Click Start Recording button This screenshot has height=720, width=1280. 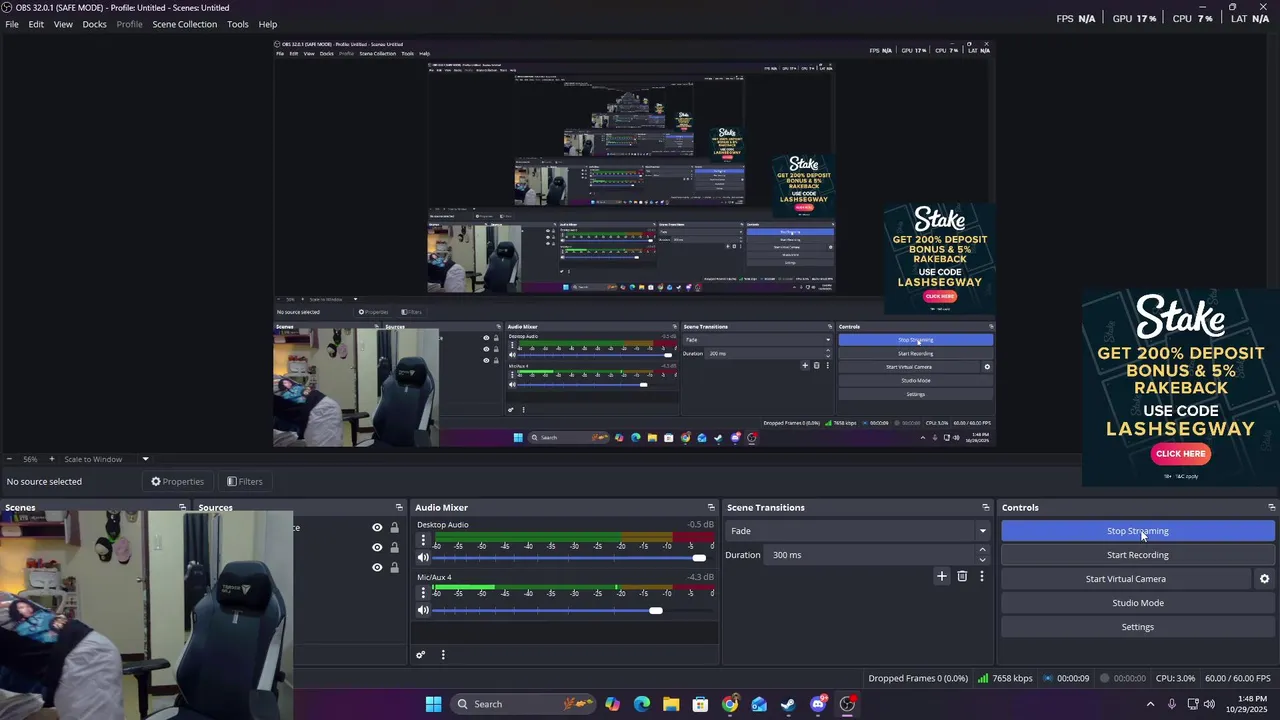1138,555
